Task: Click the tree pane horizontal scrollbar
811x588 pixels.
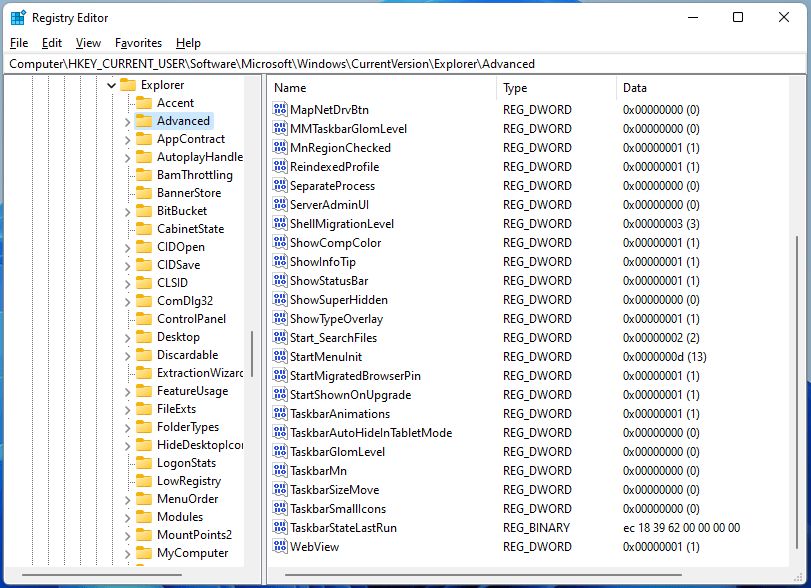Action: click(x=102, y=574)
